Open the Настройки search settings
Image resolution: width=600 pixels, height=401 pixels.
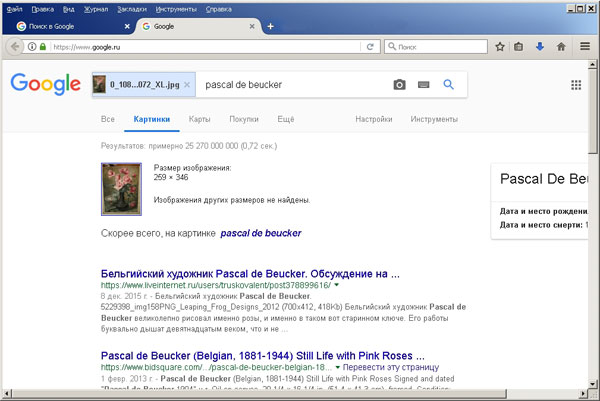tap(373, 119)
